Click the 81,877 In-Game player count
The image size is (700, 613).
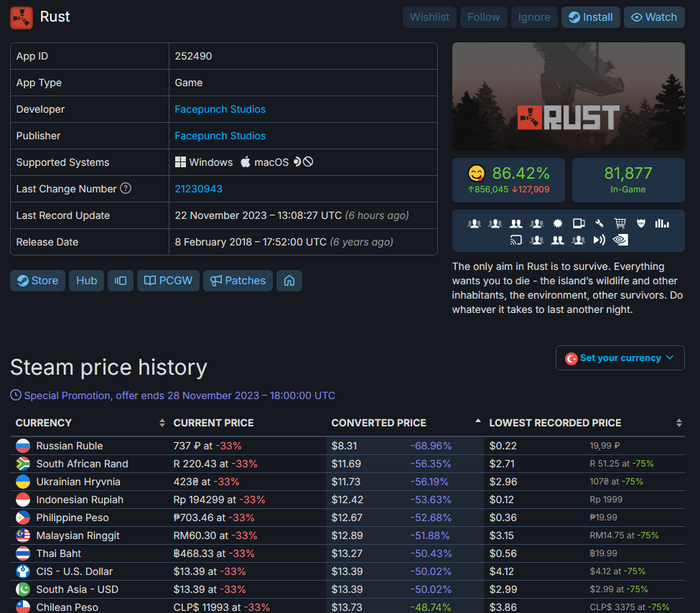pyautogui.click(x=628, y=180)
